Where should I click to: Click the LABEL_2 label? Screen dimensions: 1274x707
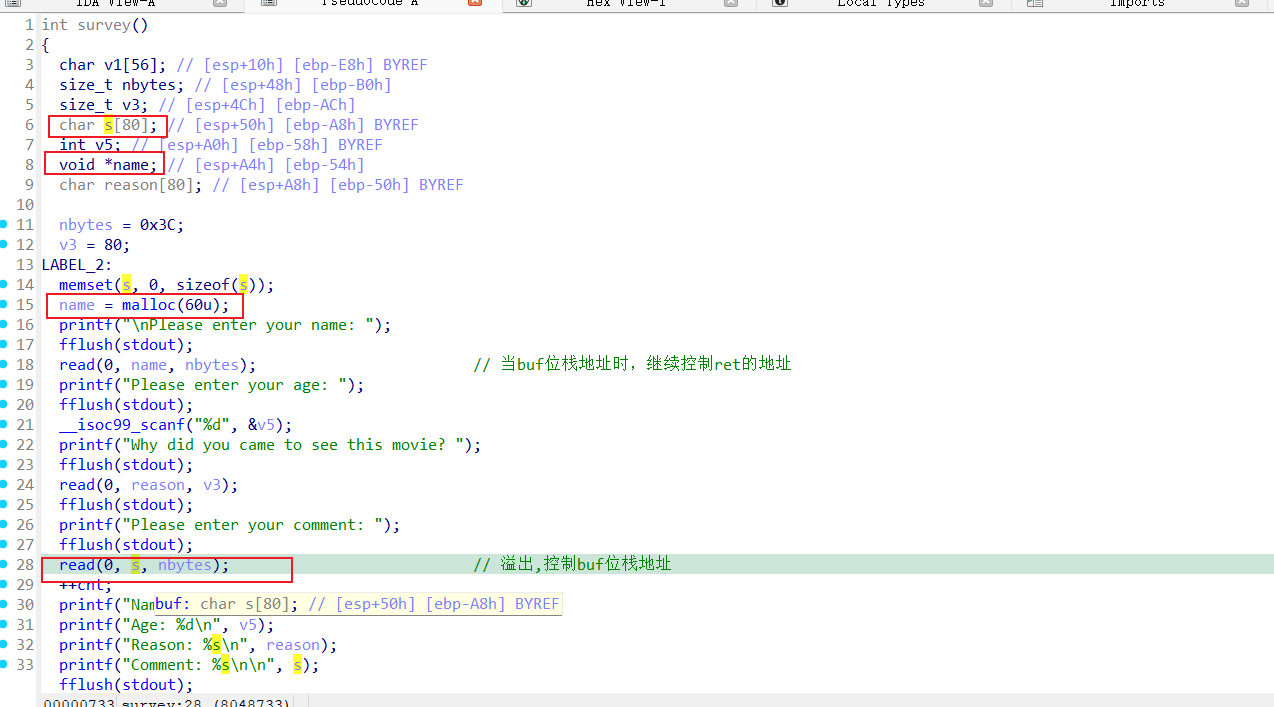click(73, 265)
